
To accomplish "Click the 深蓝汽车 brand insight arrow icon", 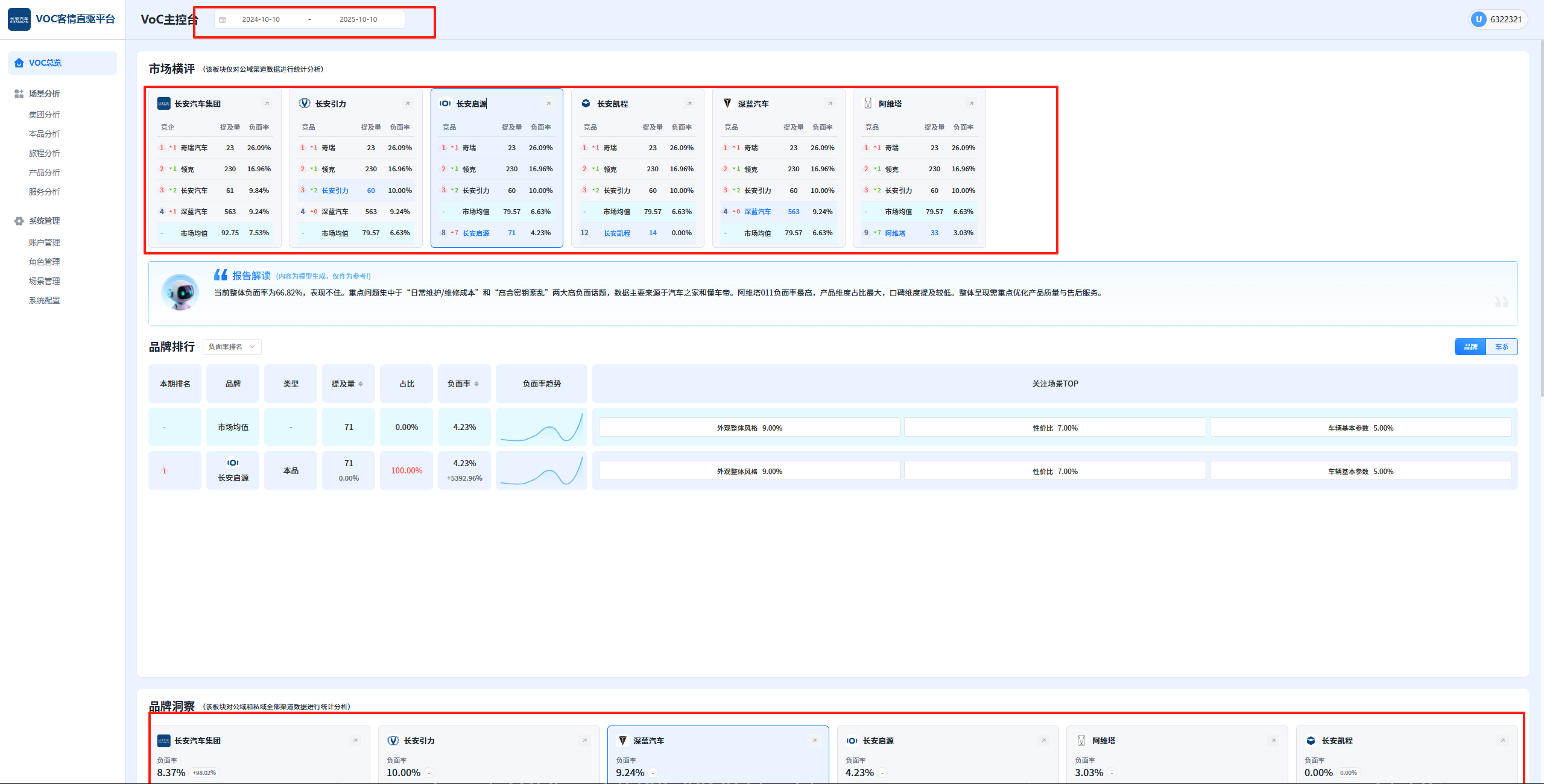I will (814, 741).
